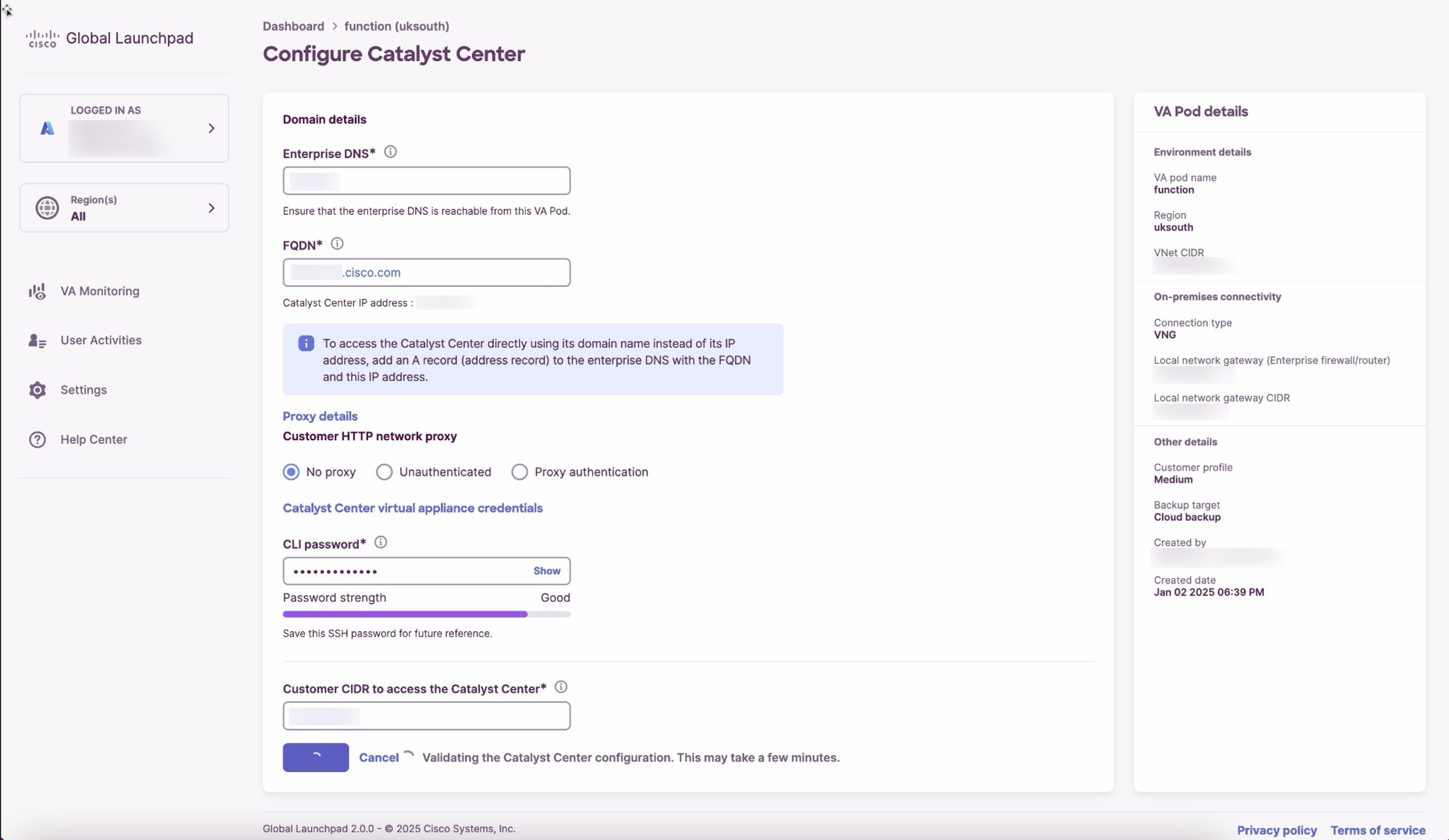
Task: Click the VA Pod details heading
Action: coord(1200,111)
